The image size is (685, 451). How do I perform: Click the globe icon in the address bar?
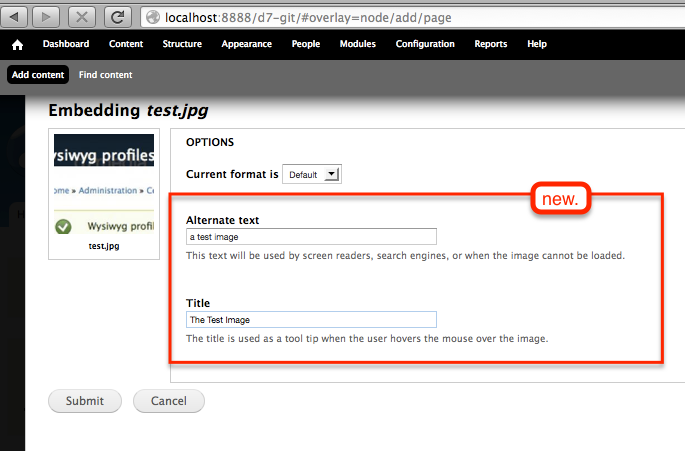tap(153, 17)
